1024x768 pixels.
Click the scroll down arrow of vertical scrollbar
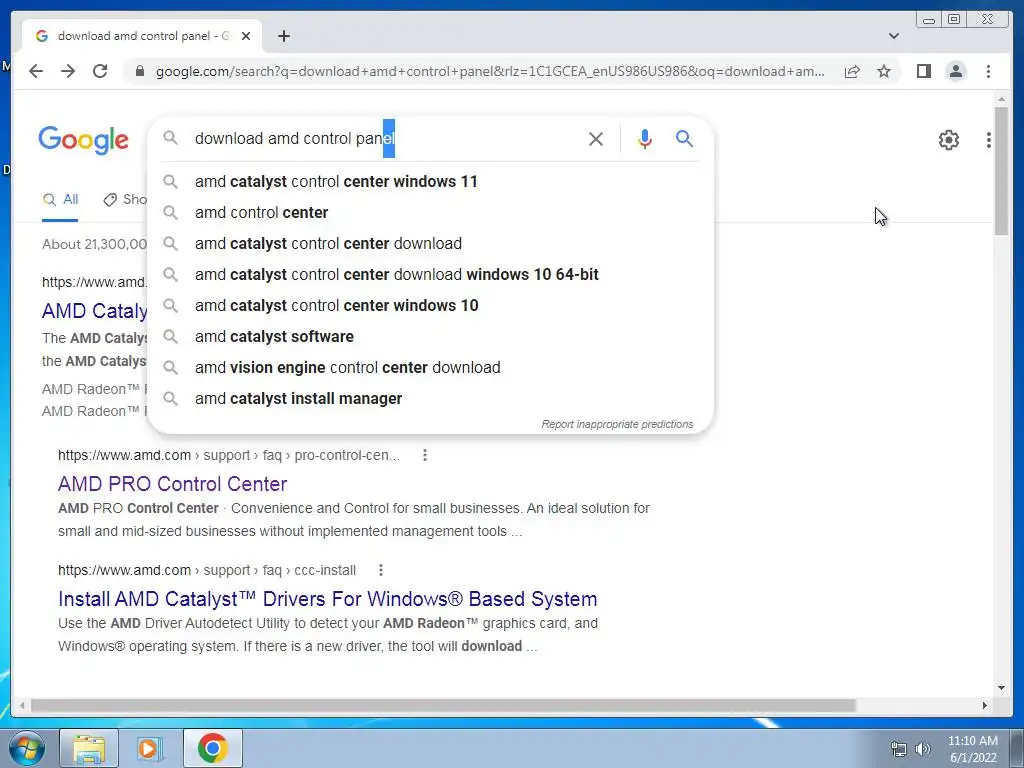pyautogui.click(x=1000, y=688)
